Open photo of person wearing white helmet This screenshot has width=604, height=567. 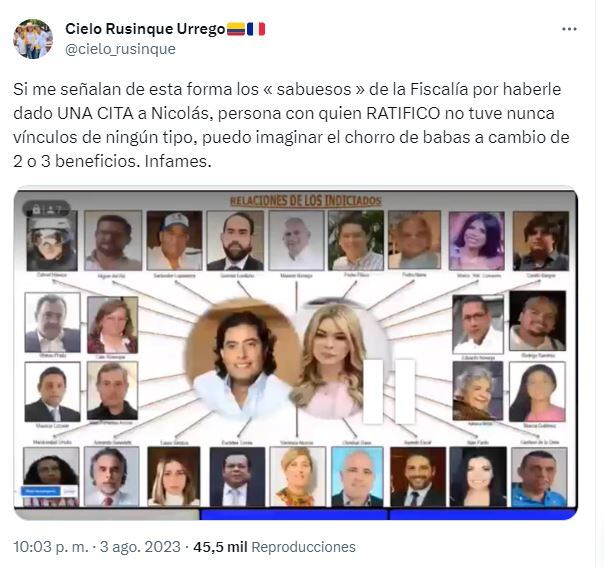click(52, 241)
